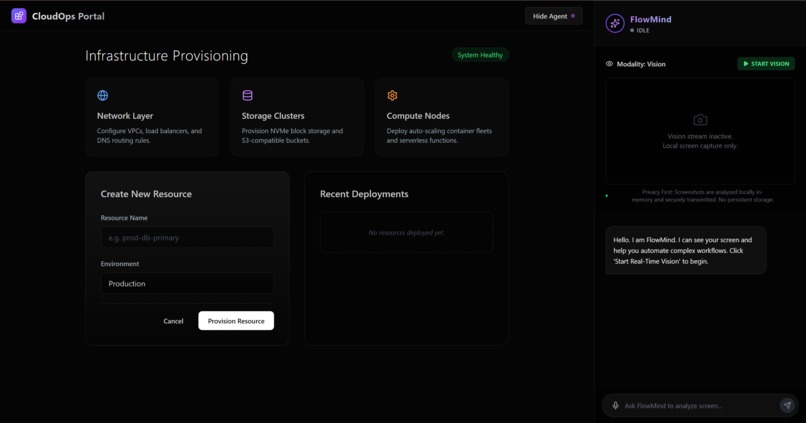This screenshot has height=423, width=806.
Task: Toggle the Hide Agent button
Action: pyautogui.click(x=554, y=16)
